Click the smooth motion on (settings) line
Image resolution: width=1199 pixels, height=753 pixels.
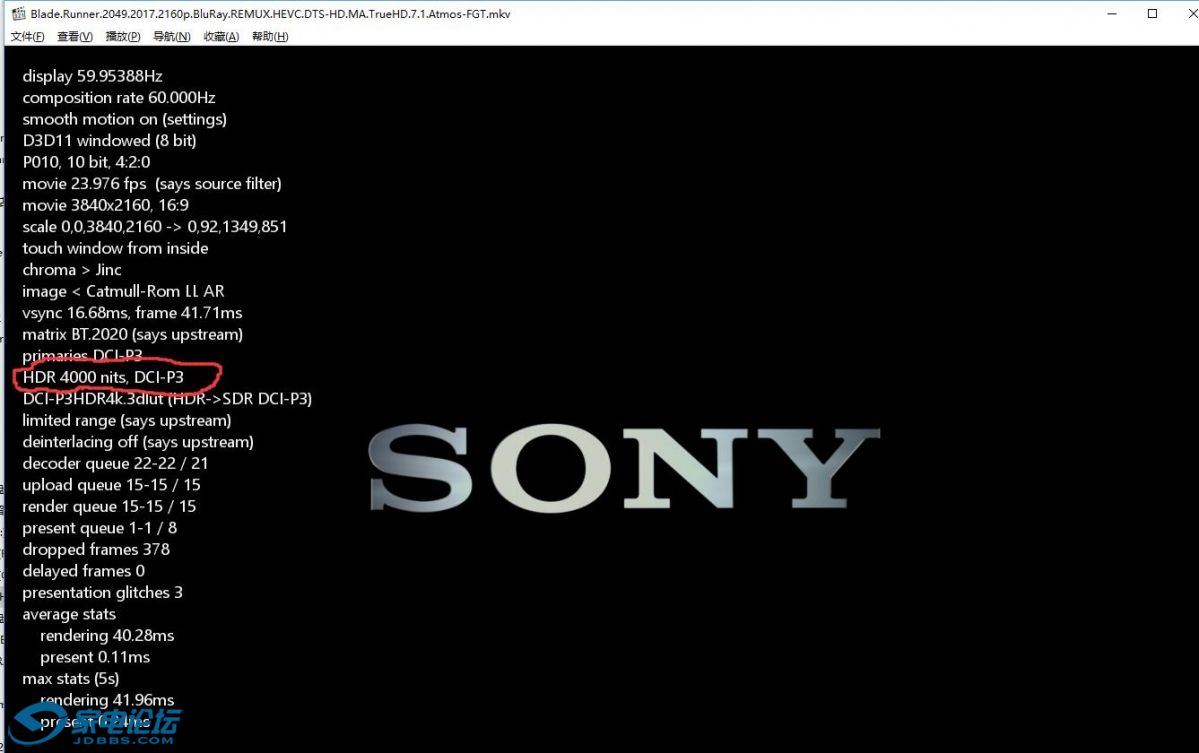(x=124, y=119)
